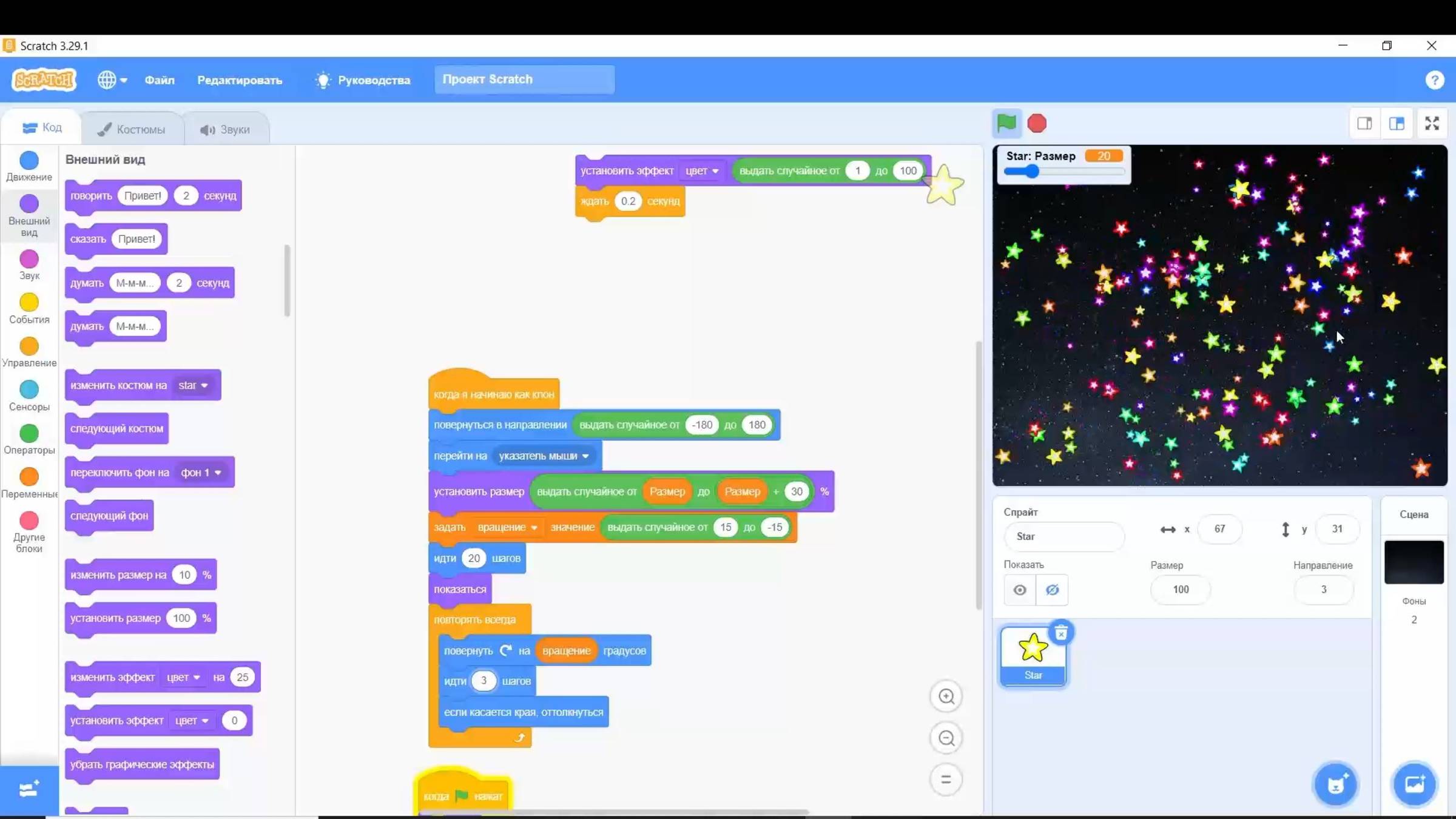Viewport: 1456px width, 819px height.
Task: Click the green flag to start project
Action: click(x=1006, y=123)
